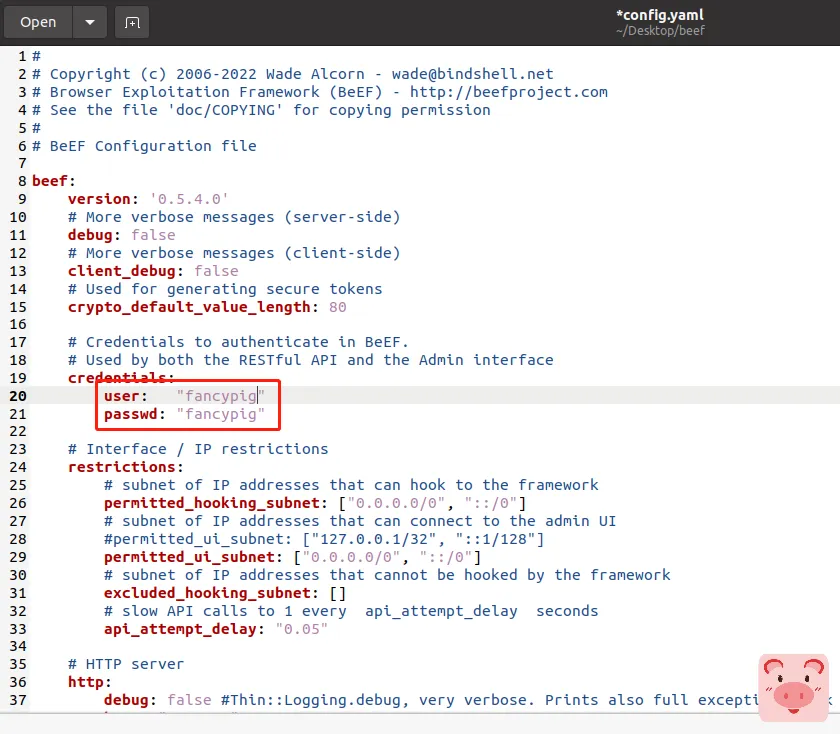Screen dimensions: 840x734
Task: Place cursor in passwd value "fancypig"
Action: [x=220, y=414]
